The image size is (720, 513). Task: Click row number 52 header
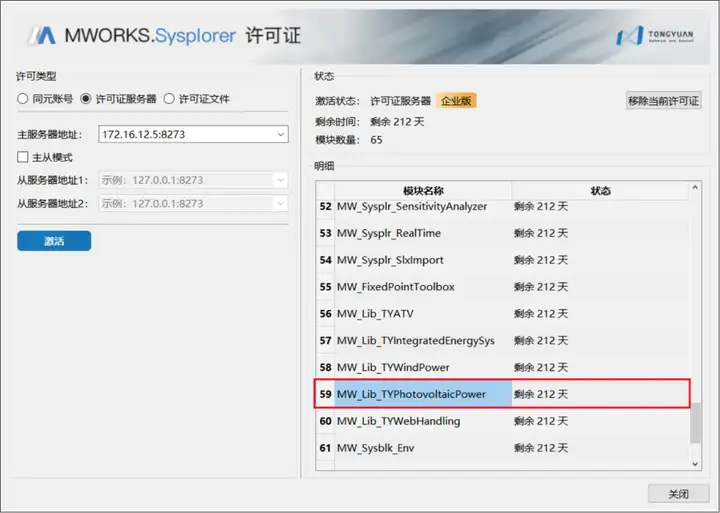(x=326, y=207)
